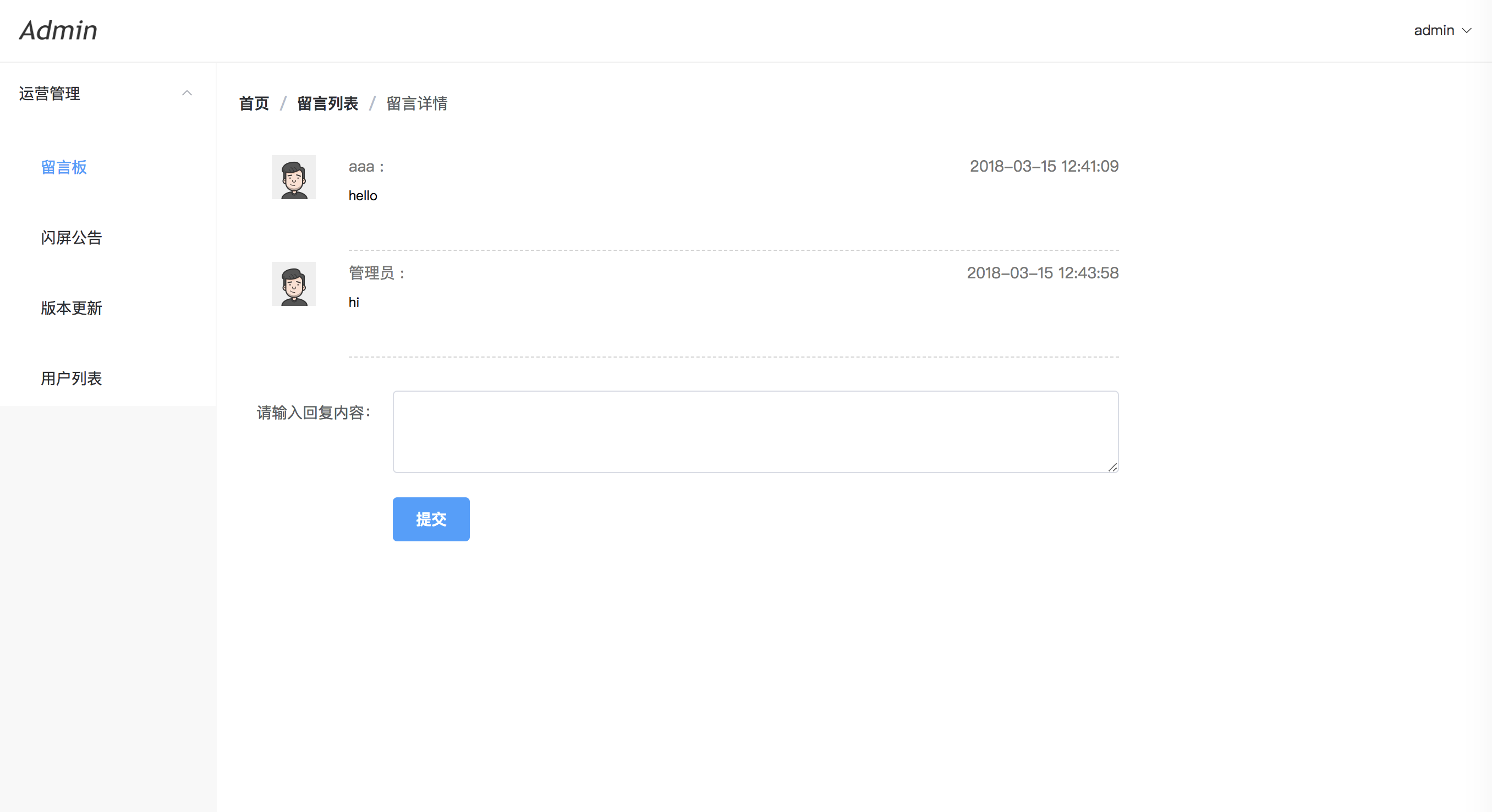Screen dimensions: 1492x812
Task: Navigate to 首页 via the breadcrumb
Action: click(254, 103)
